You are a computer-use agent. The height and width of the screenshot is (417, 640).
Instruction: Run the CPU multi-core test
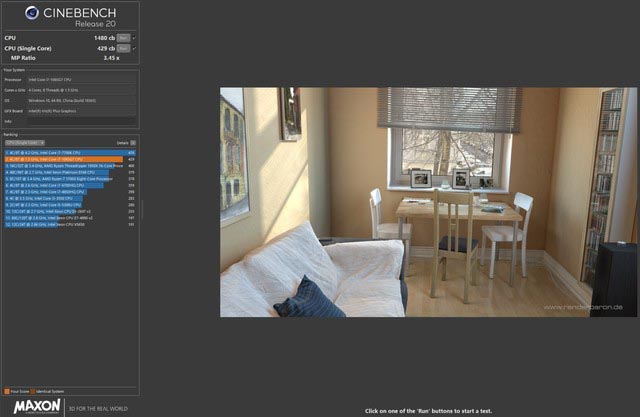[x=123, y=38]
